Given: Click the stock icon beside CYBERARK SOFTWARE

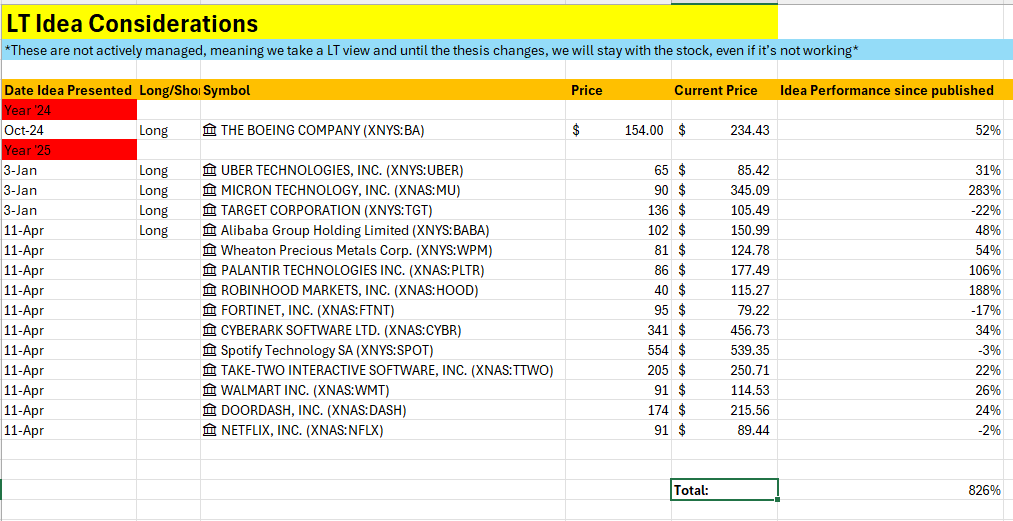Looking at the screenshot, I should tap(210, 331).
